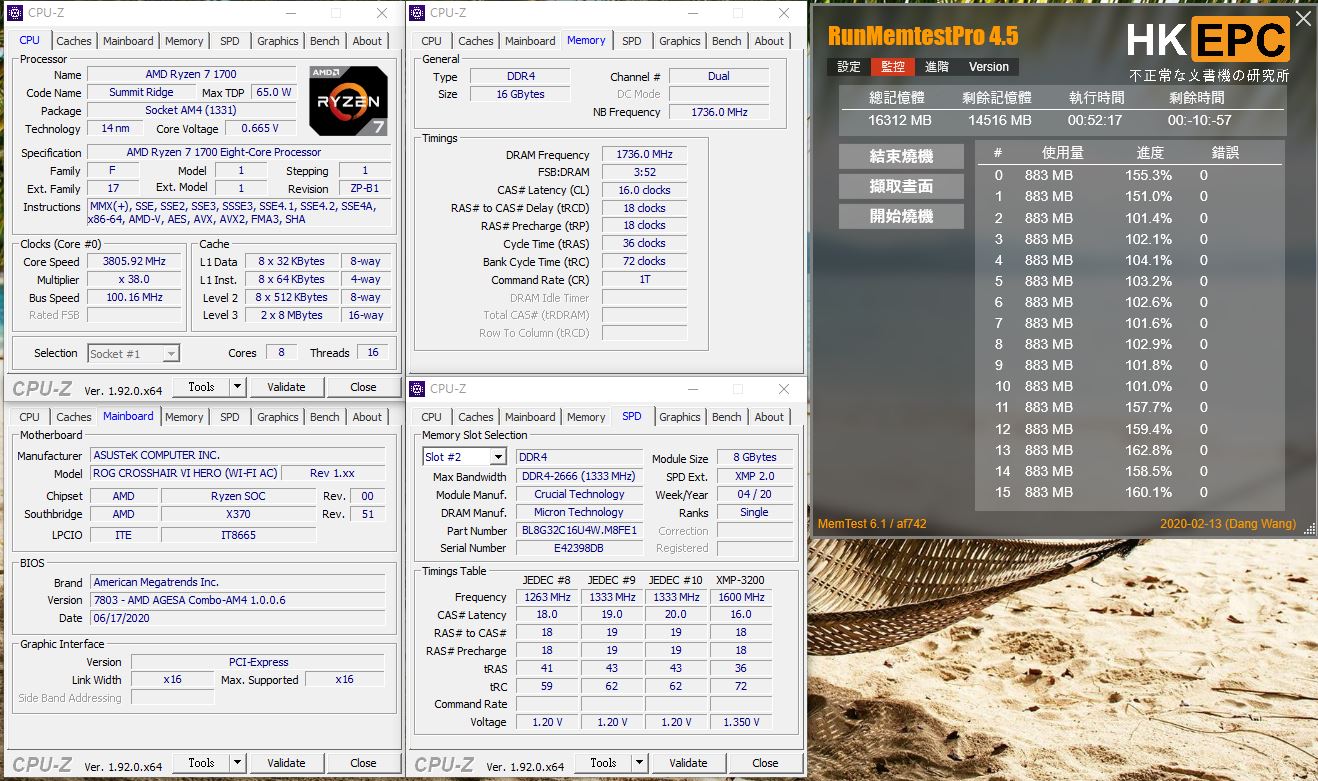This screenshot has width=1318, height=781.
Task: Click the Package value Socket AM4 (1331)
Action: tap(191, 111)
